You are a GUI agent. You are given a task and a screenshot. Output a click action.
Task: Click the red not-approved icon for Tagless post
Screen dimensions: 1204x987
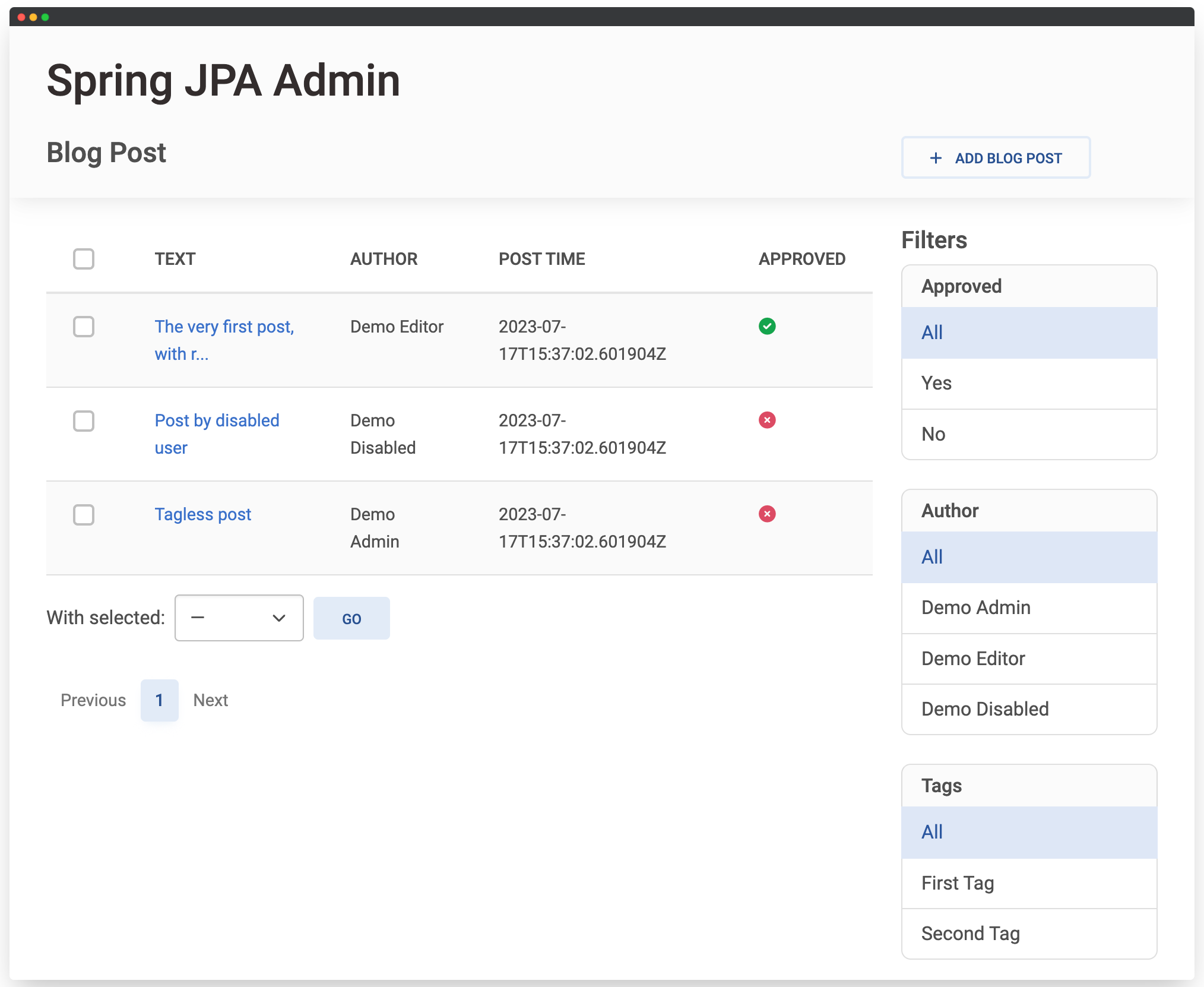(767, 514)
